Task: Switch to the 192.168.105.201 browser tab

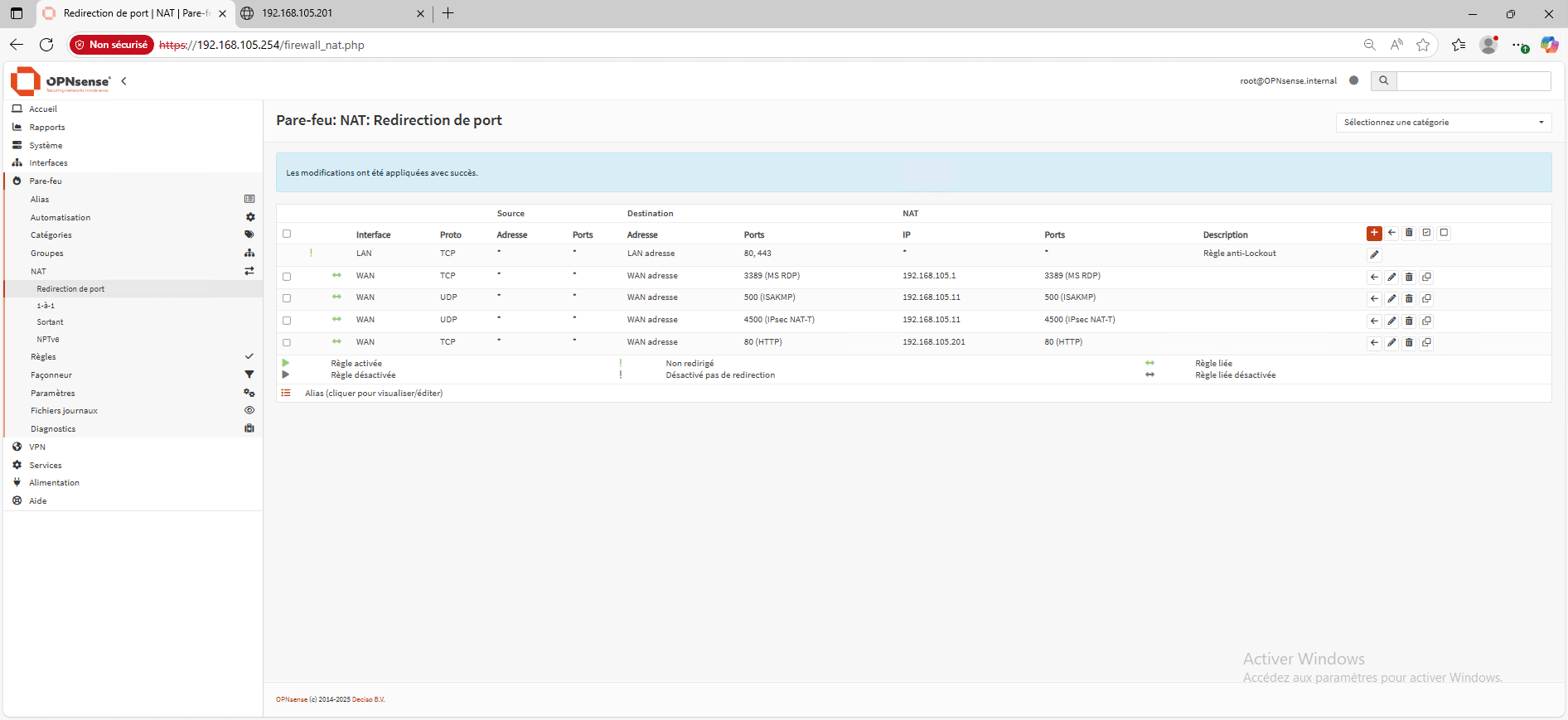Action: click(x=332, y=13)
